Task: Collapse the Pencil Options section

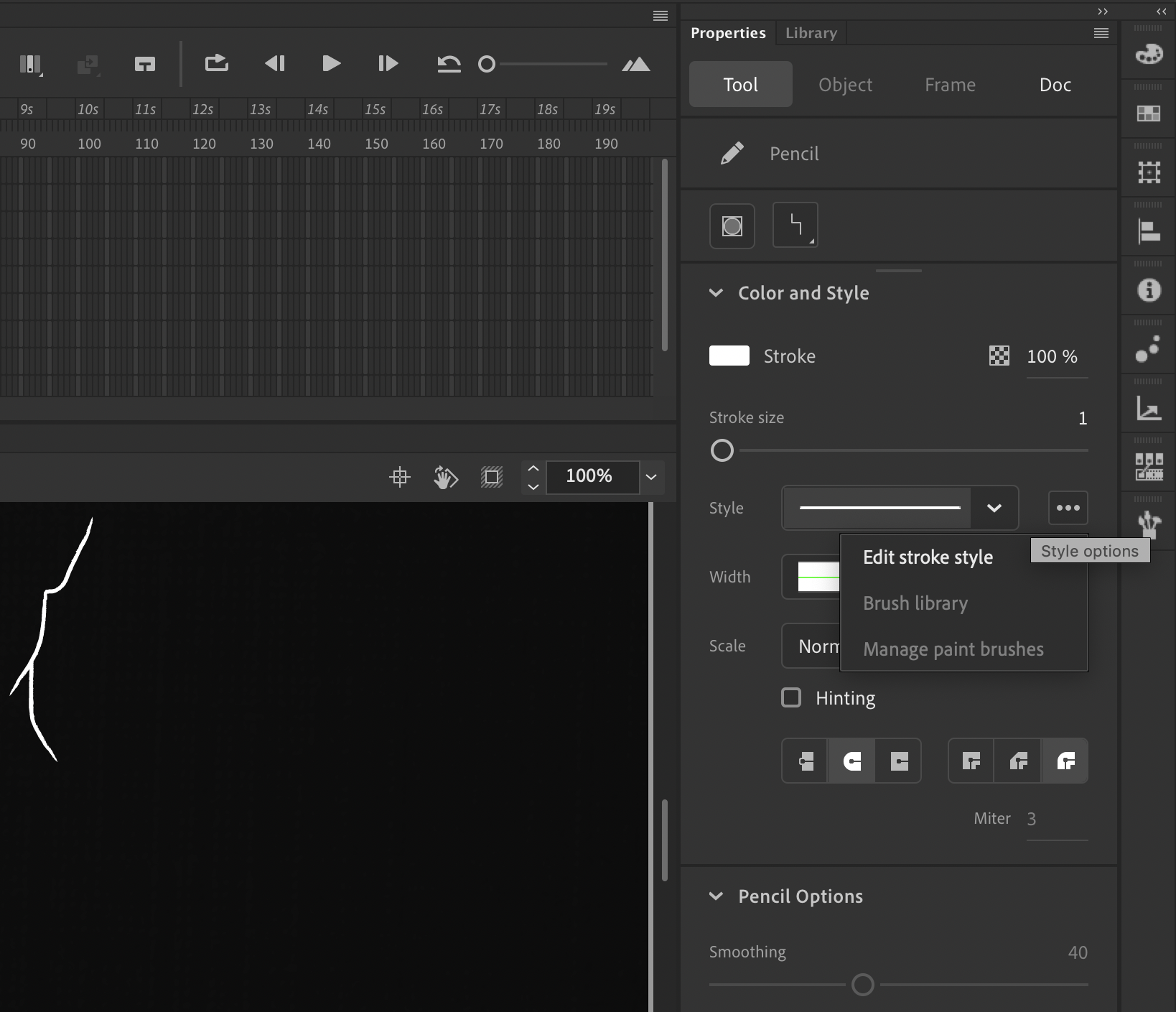Action: click(716, 896)
